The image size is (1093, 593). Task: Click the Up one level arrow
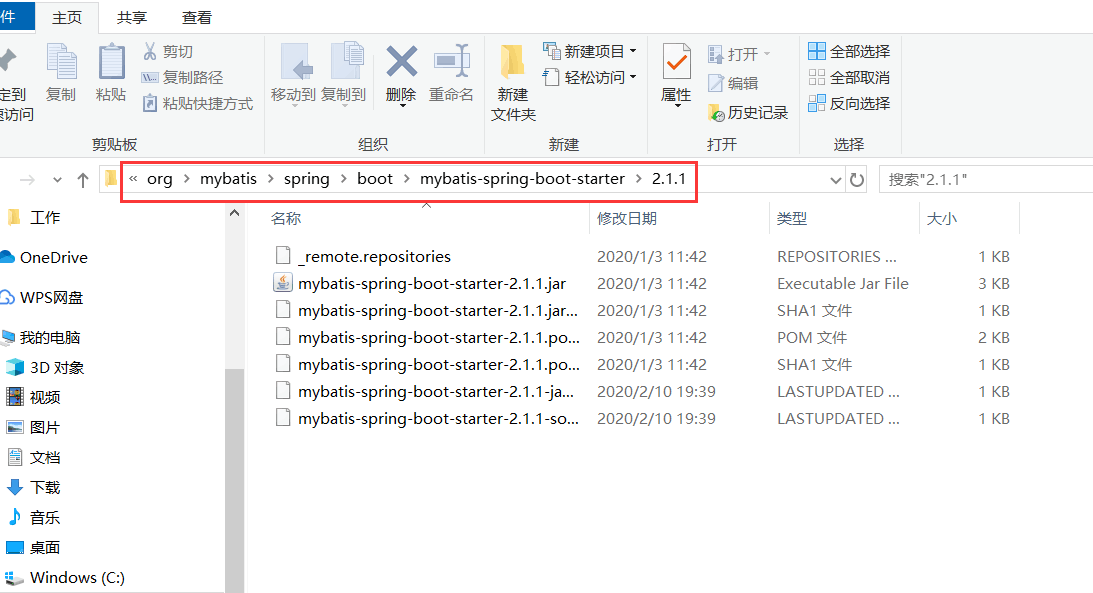tap(83, 180)
